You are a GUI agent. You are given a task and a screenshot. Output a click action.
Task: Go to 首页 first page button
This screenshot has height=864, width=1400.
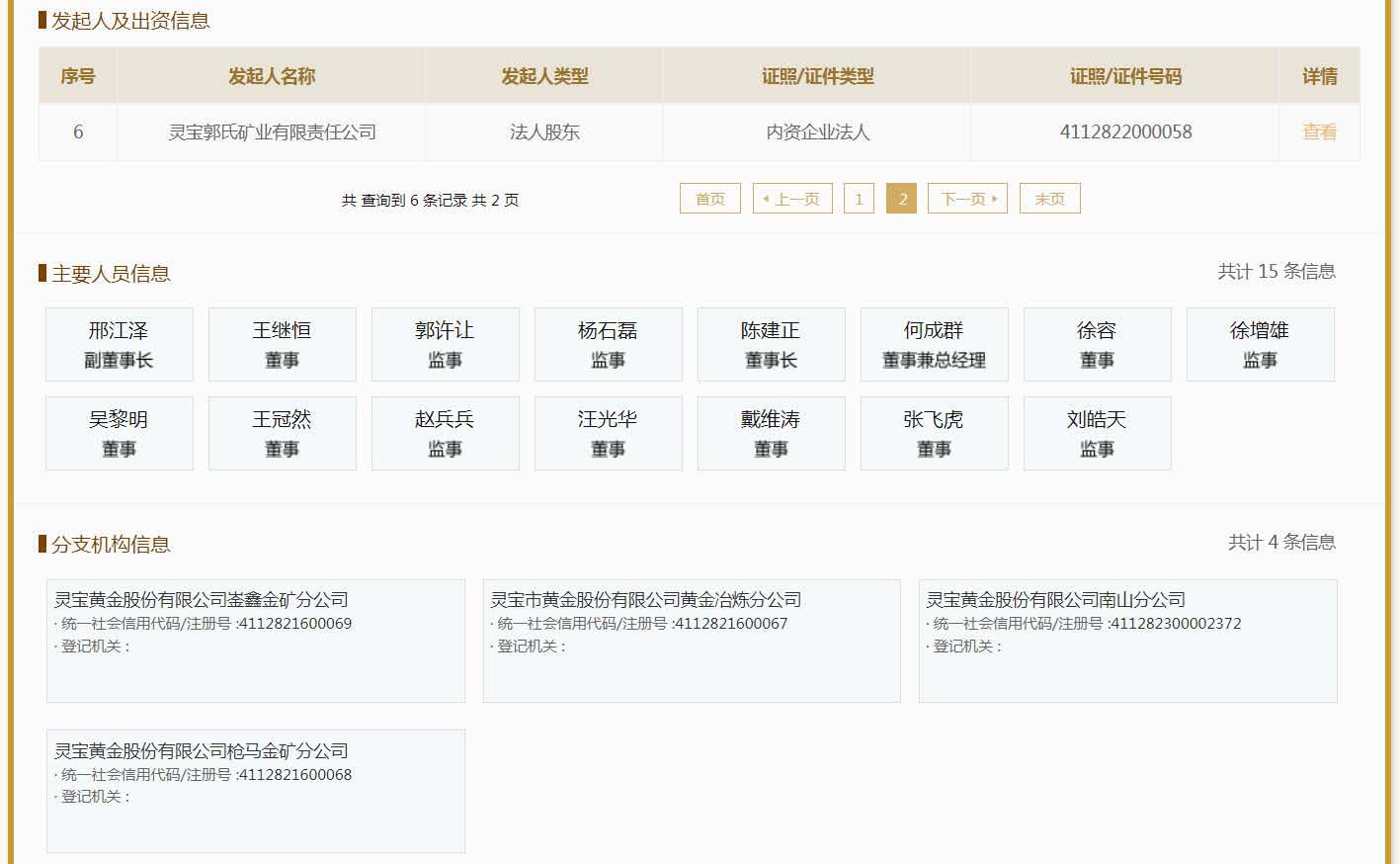click(709, 199)
